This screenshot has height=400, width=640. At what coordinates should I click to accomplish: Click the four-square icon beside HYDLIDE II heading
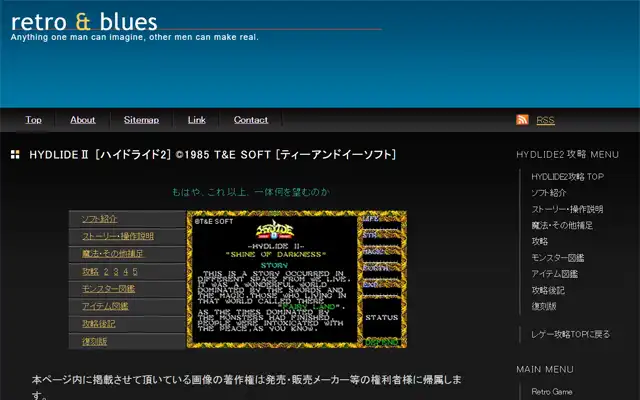[15, 154]
